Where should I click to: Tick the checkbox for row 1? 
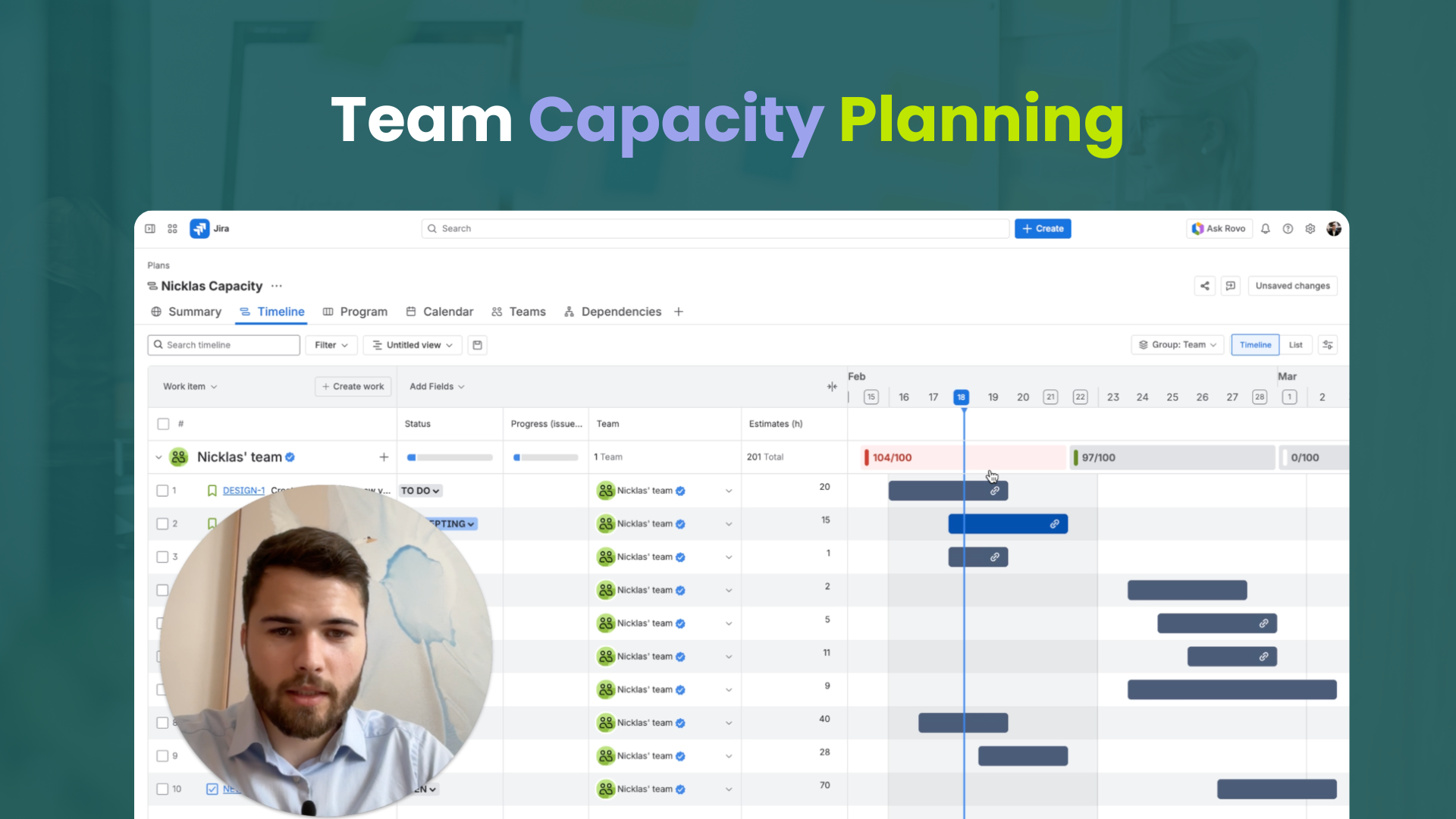point(162,491)
